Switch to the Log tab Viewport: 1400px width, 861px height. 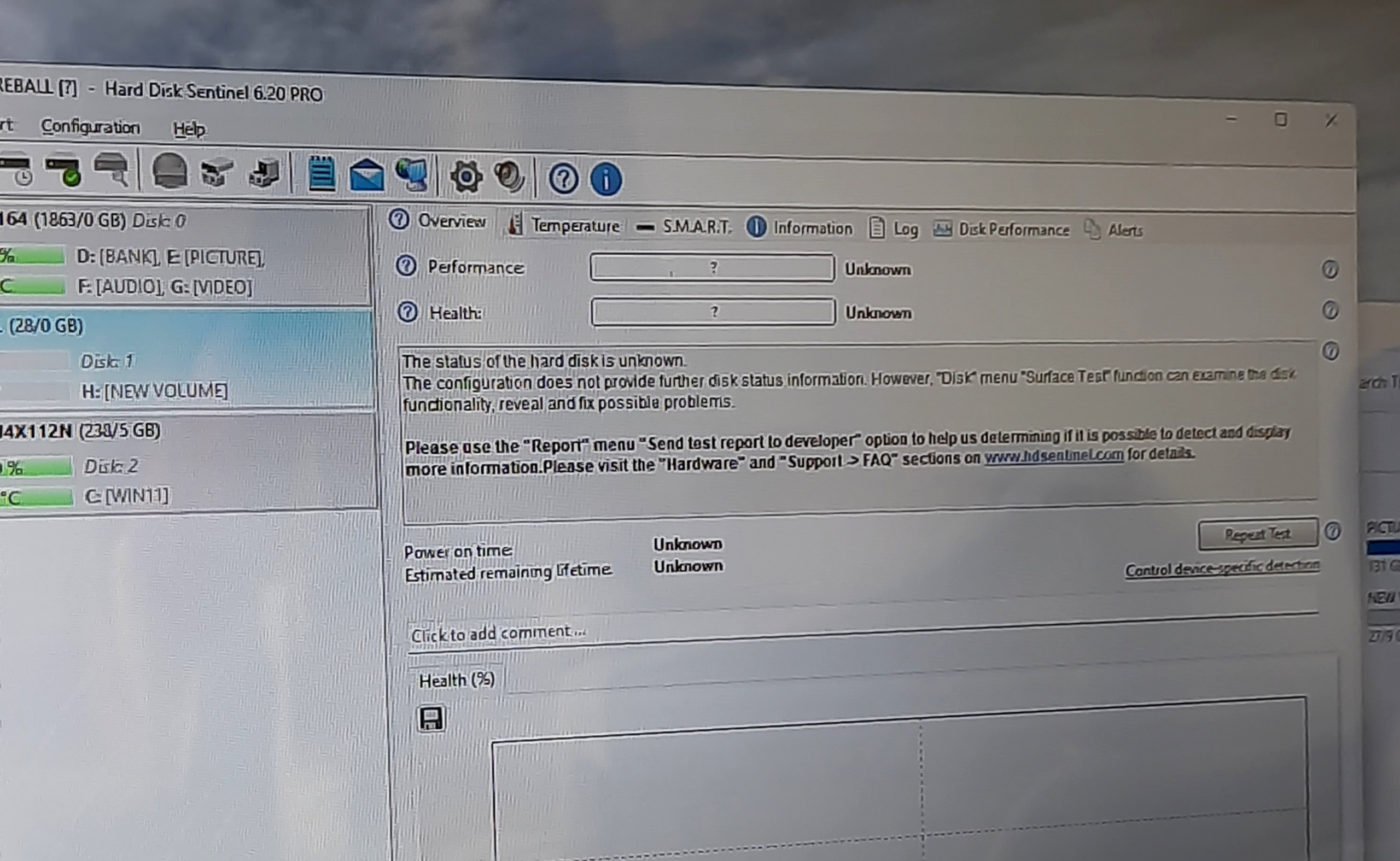(894, 229)
